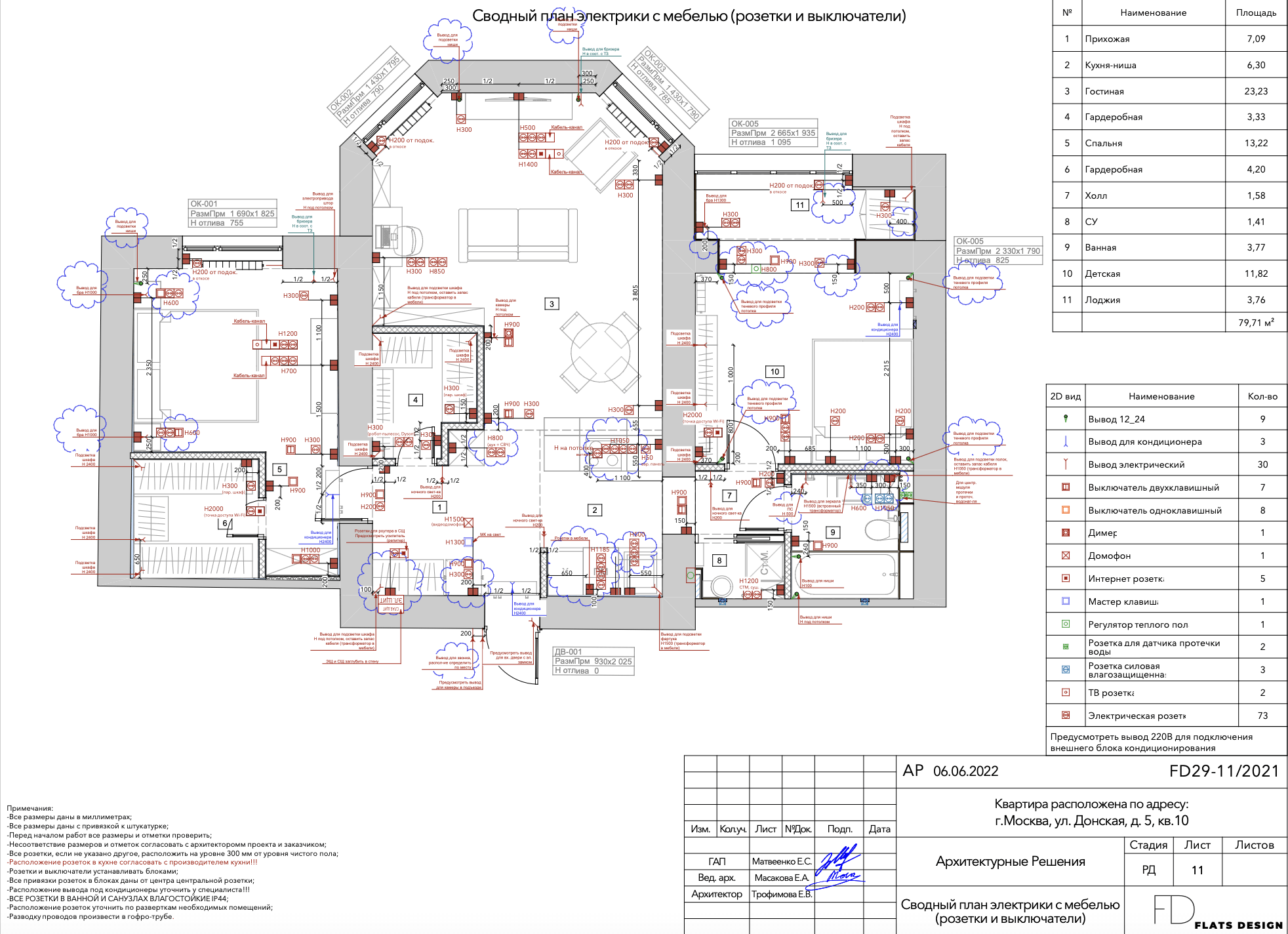Click the ТВ розетка legend symbol
This screenshot has width=1288, height=934.
[1066, 692]
